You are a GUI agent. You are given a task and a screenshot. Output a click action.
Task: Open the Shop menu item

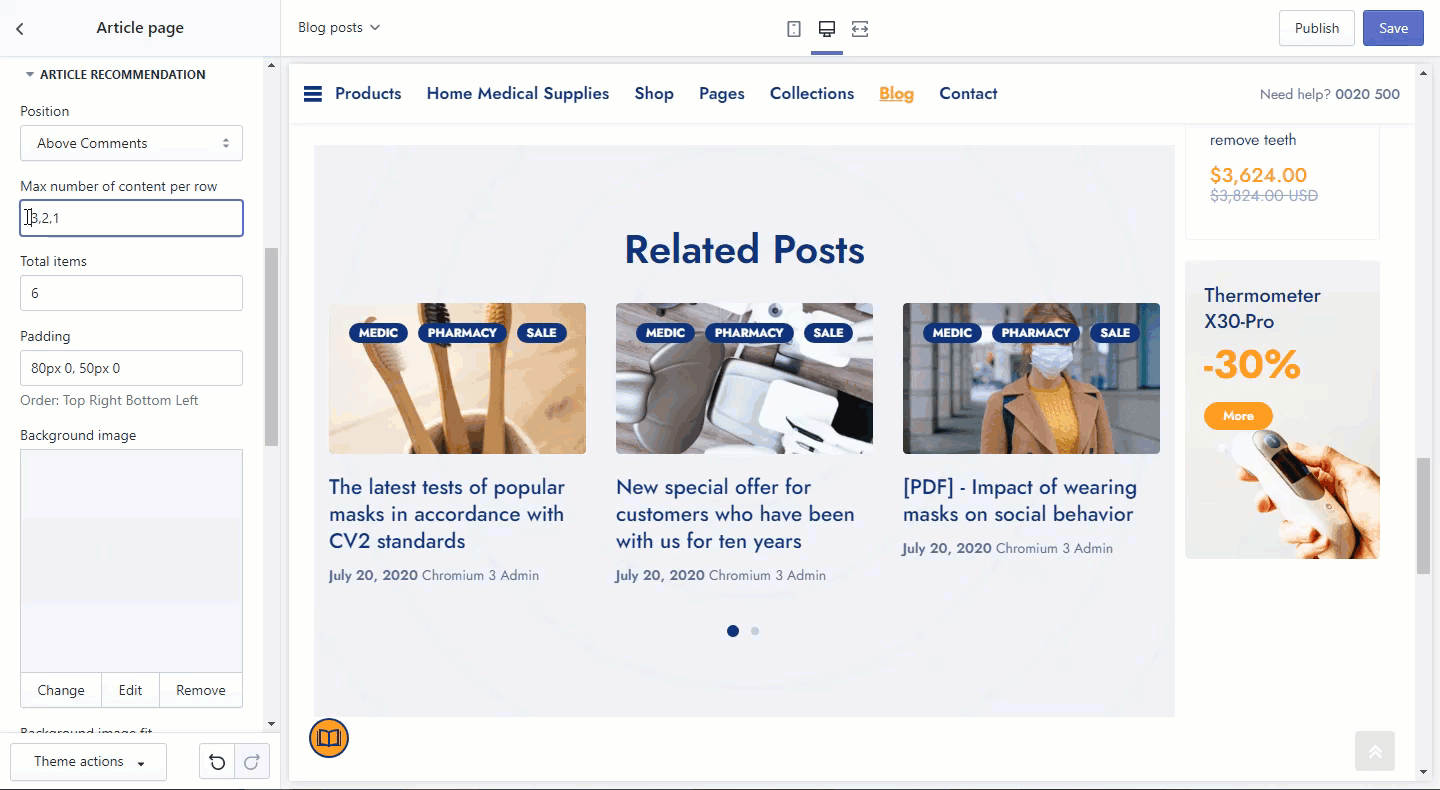(654, 94)
